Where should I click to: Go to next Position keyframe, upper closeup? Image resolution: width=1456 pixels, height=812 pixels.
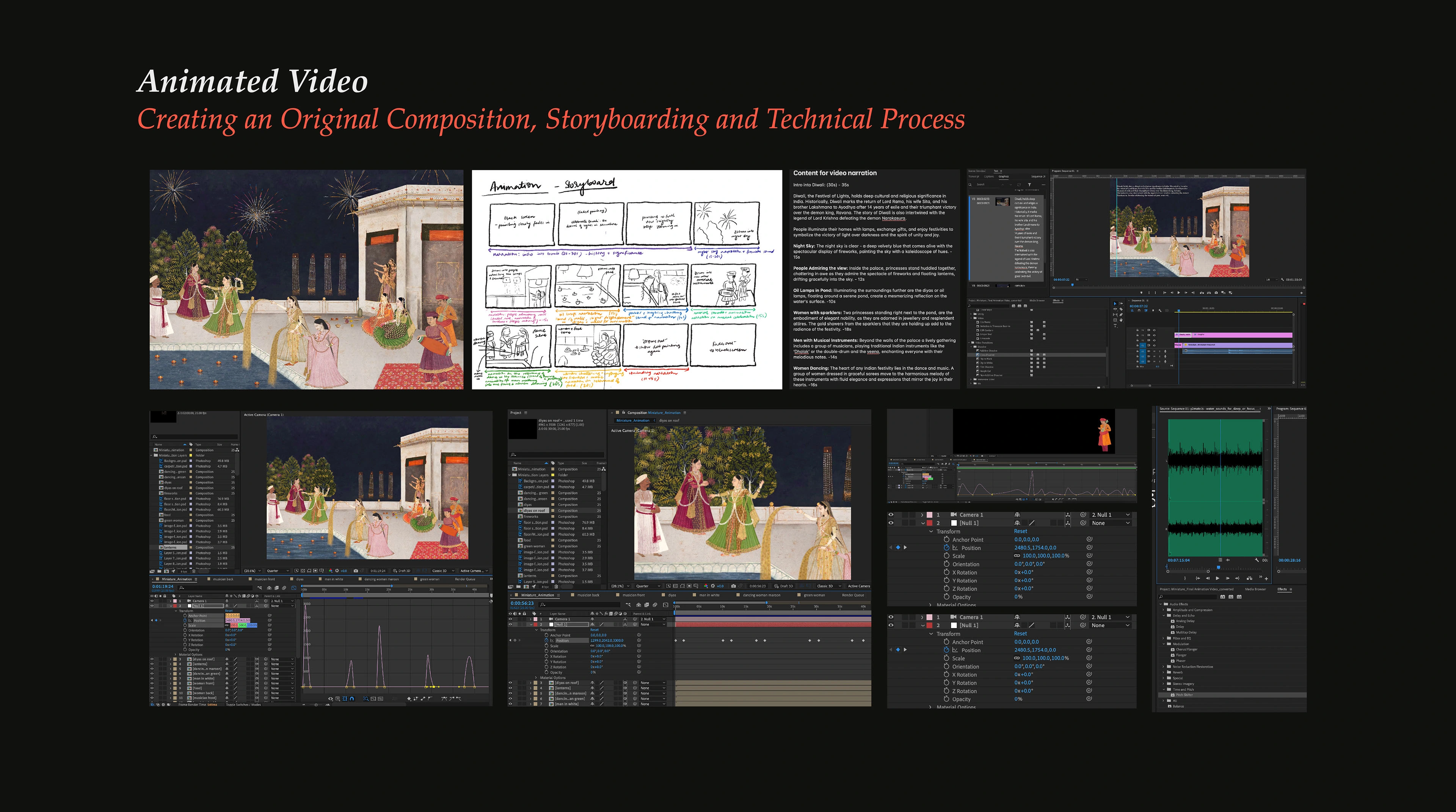coord(905,547)
